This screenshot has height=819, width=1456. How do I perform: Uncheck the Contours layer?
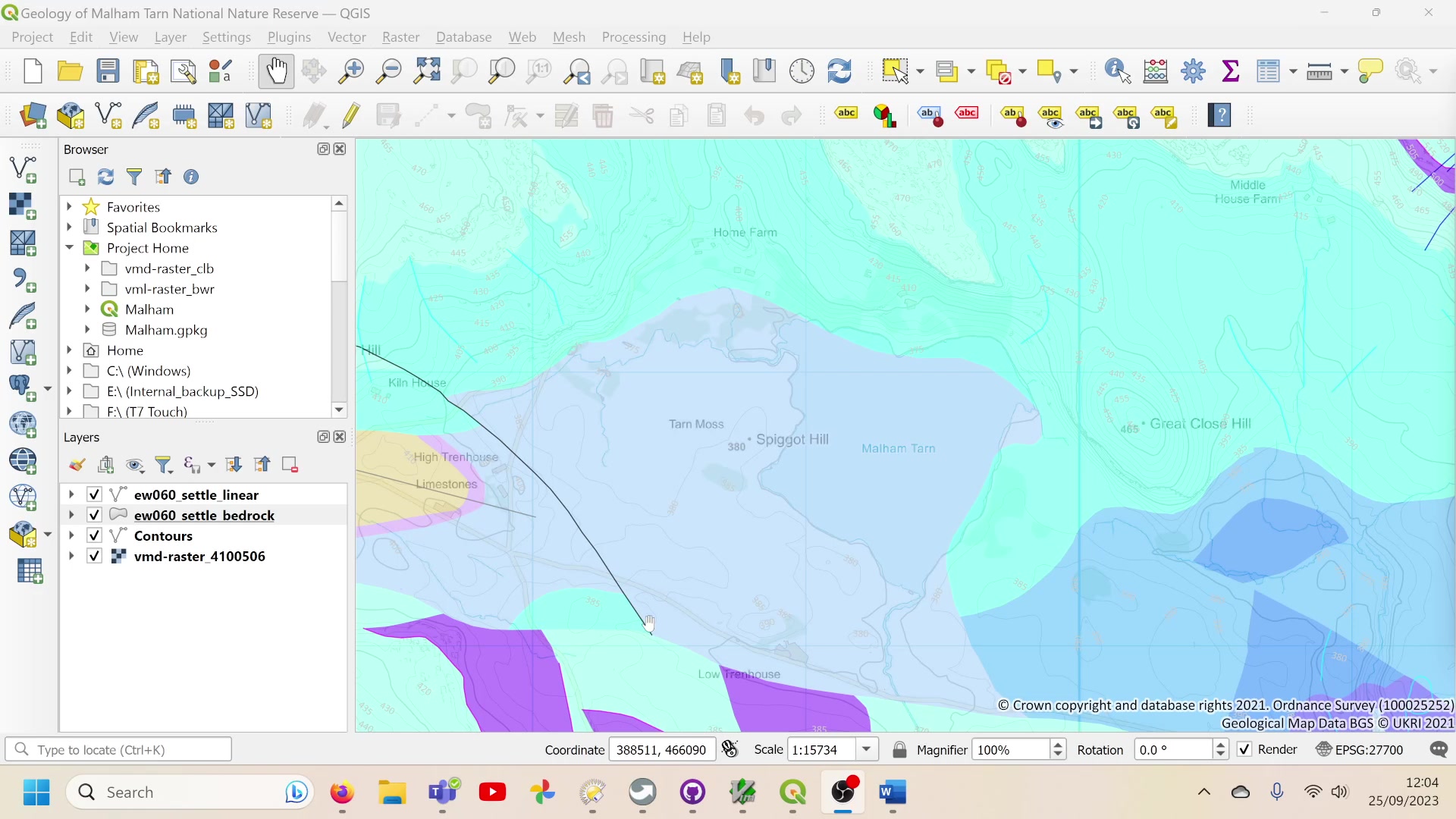click(x=94, y=535)
